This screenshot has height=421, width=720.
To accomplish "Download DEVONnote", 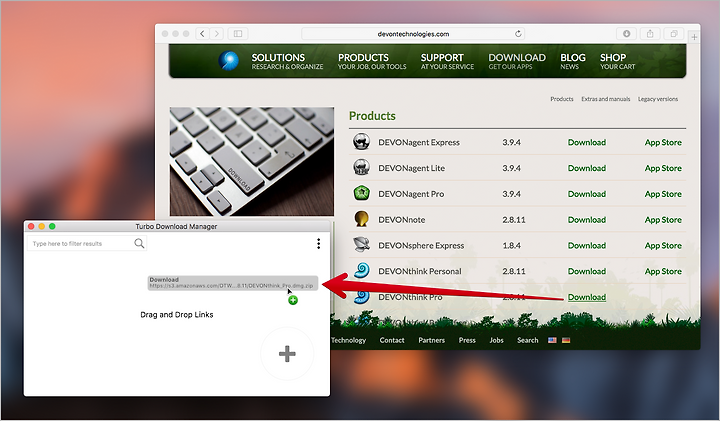I will [x=587, y=219].
